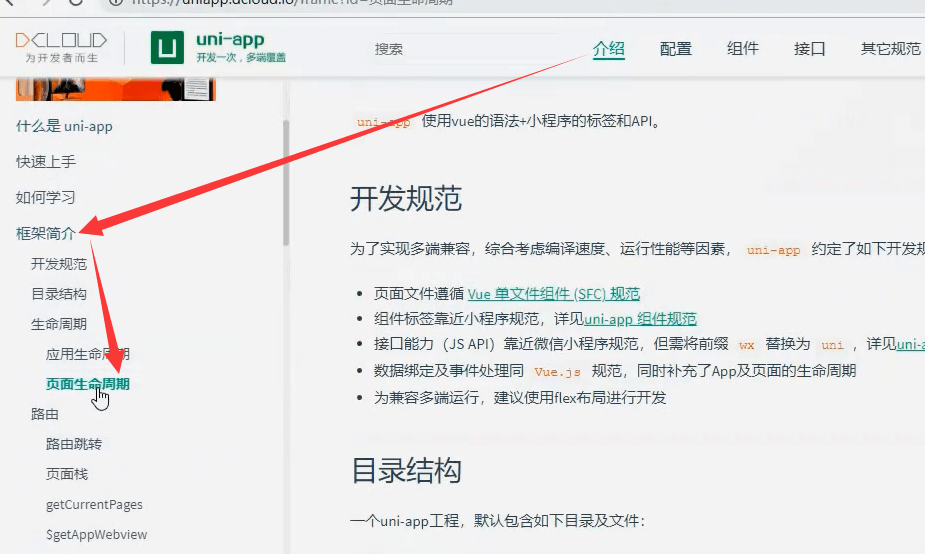Image resolution: width=925 pixels, height=554 pixels.
Task: Click the orange banner image in sidebar
Action: [x=116, y=89]
